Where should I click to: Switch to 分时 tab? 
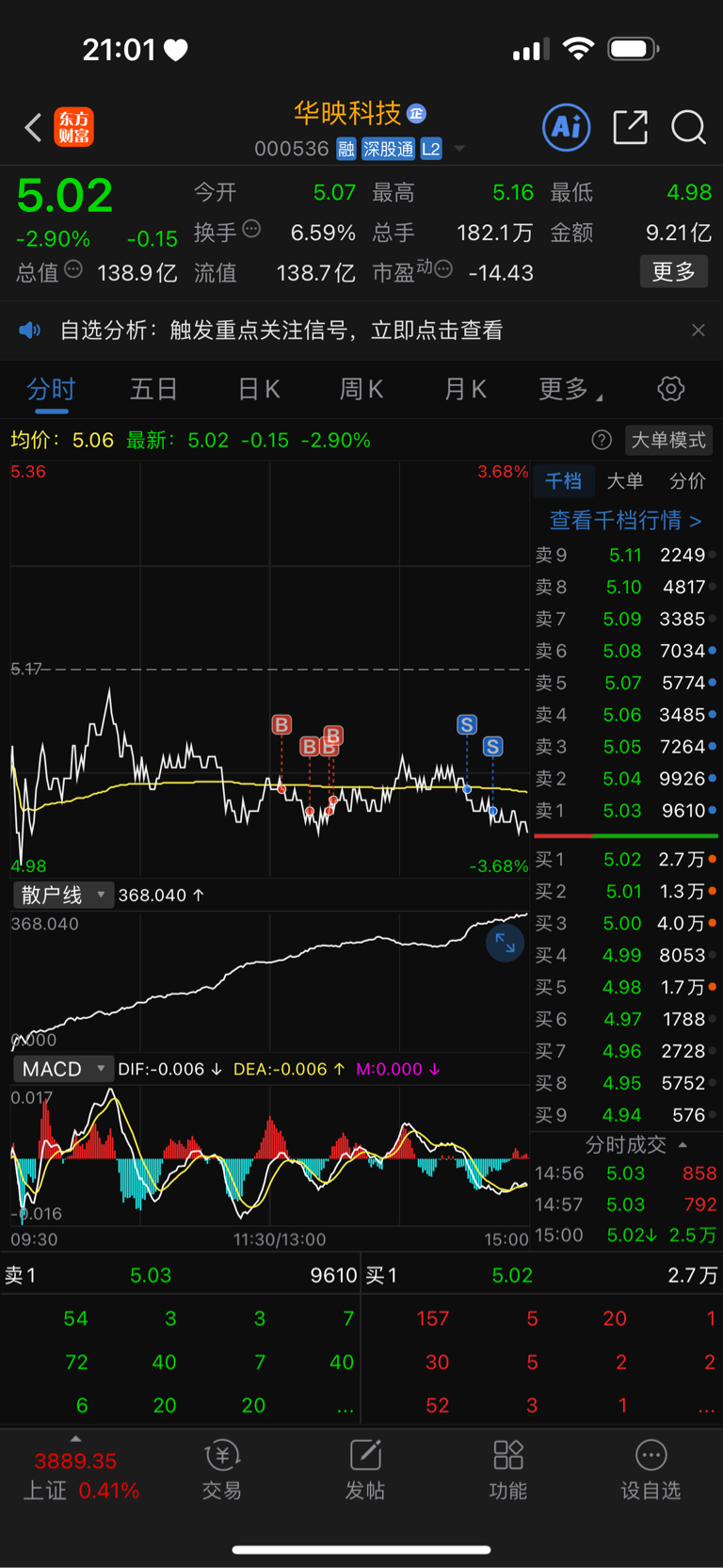(51, 389)
